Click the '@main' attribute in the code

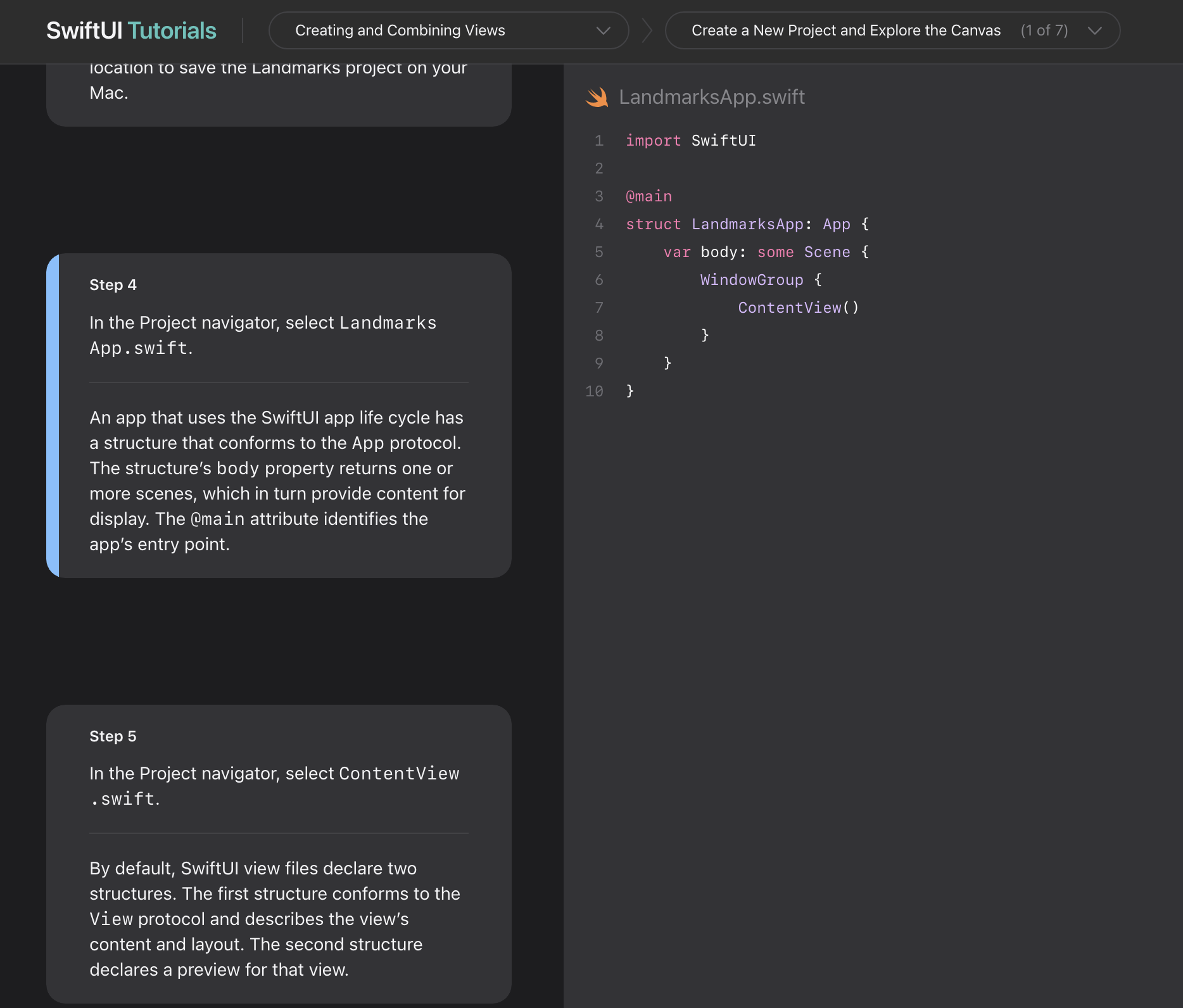[648, 196]
